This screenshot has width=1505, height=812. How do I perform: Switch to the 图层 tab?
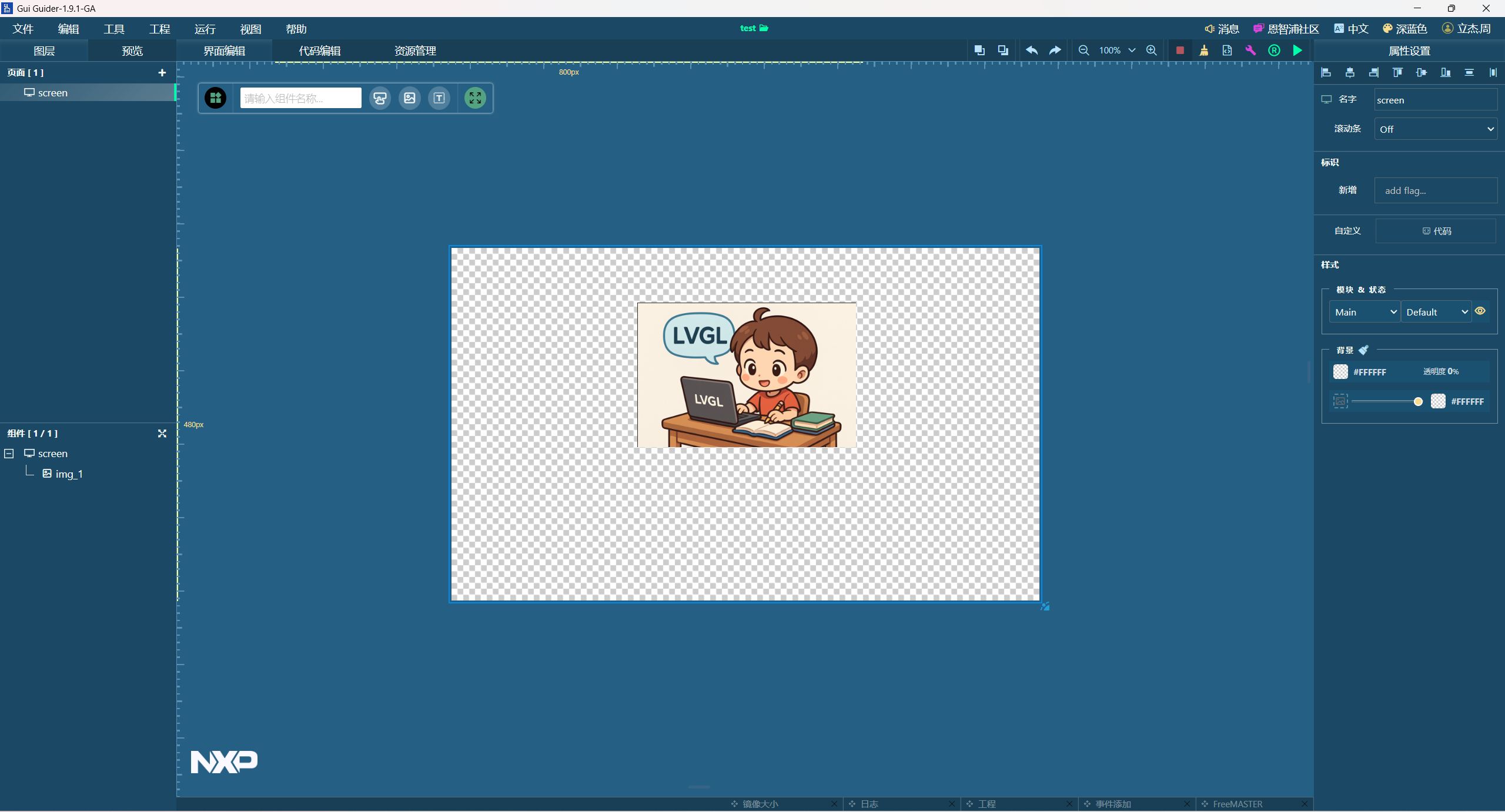pos(44,51)
